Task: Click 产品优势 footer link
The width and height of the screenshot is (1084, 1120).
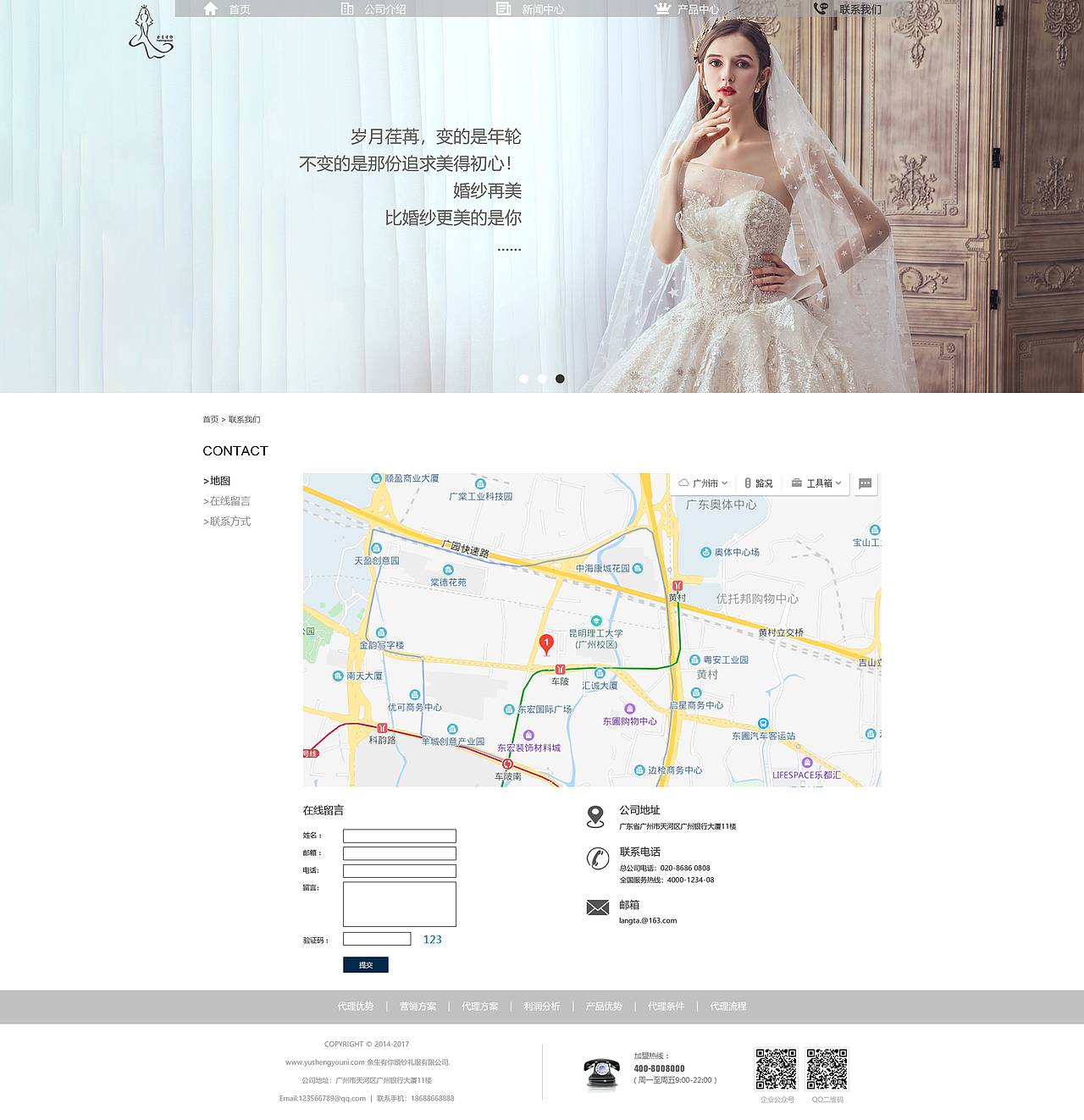Action: coord(604,1007)
